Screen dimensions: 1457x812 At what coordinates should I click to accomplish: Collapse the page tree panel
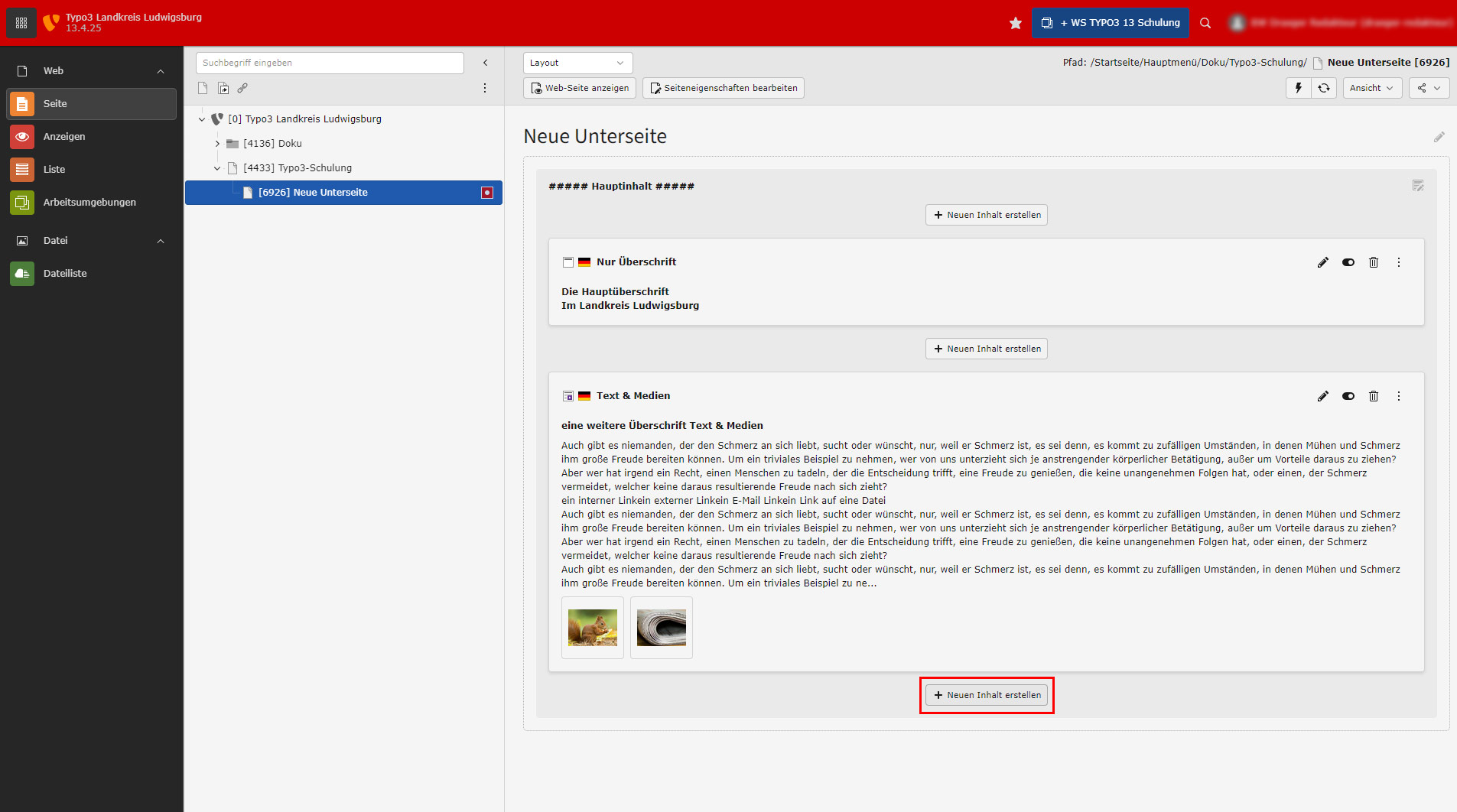[x=485, y=63]
